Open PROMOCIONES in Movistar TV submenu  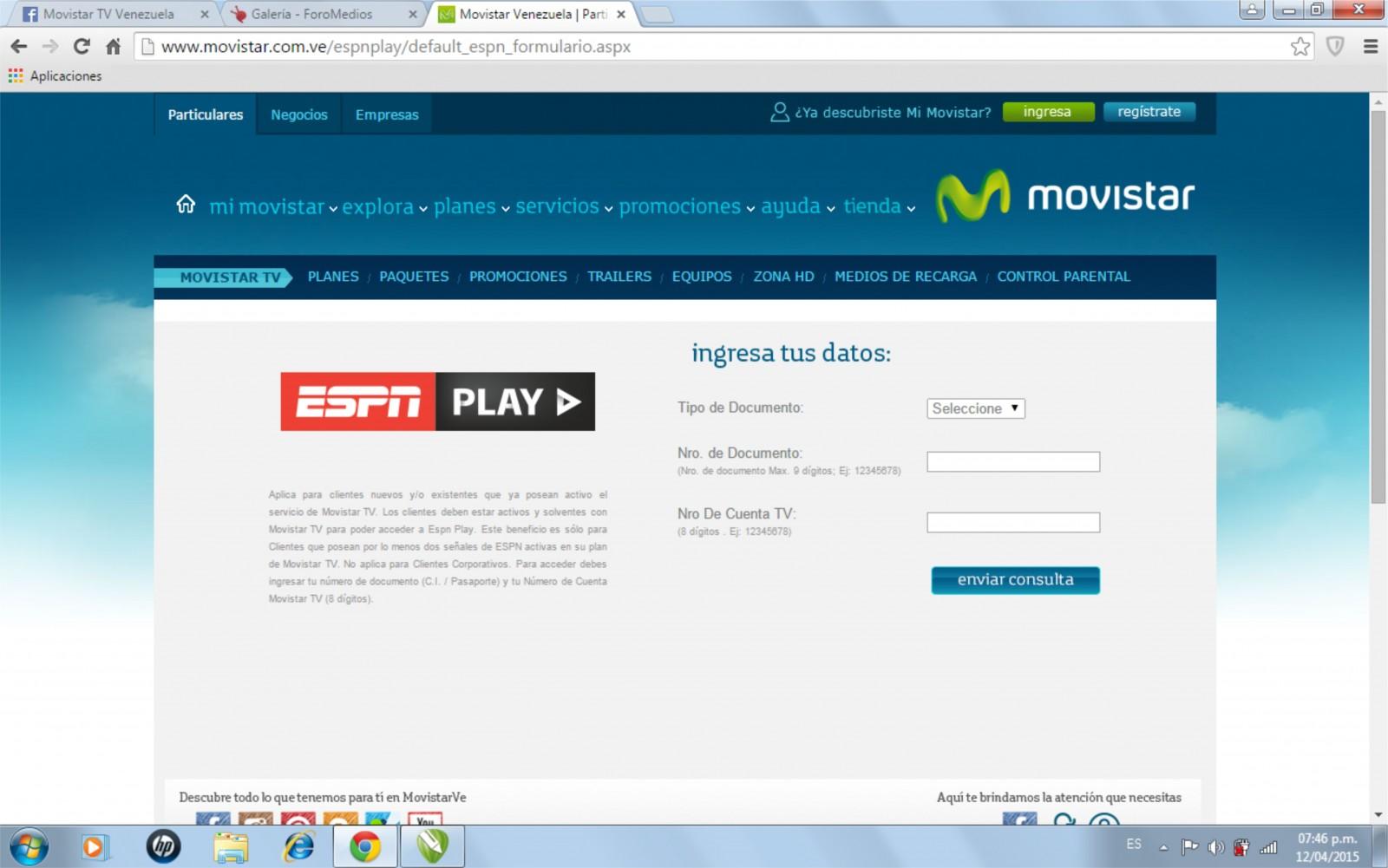518,277
